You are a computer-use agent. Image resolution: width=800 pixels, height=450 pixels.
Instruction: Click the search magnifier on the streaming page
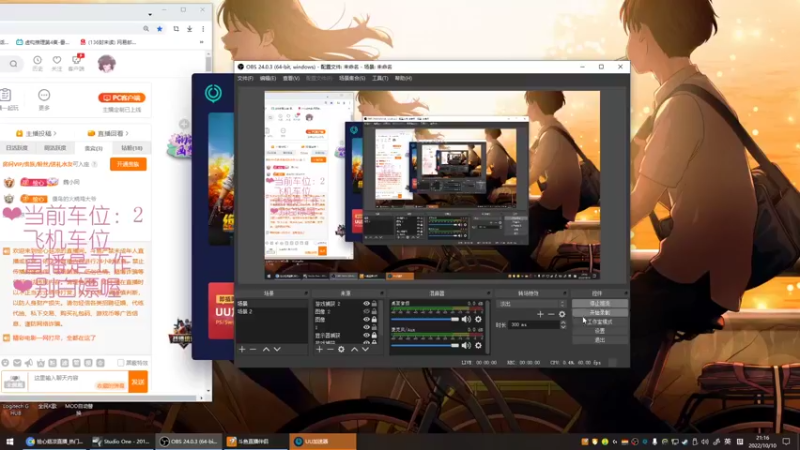pos(13,64)
